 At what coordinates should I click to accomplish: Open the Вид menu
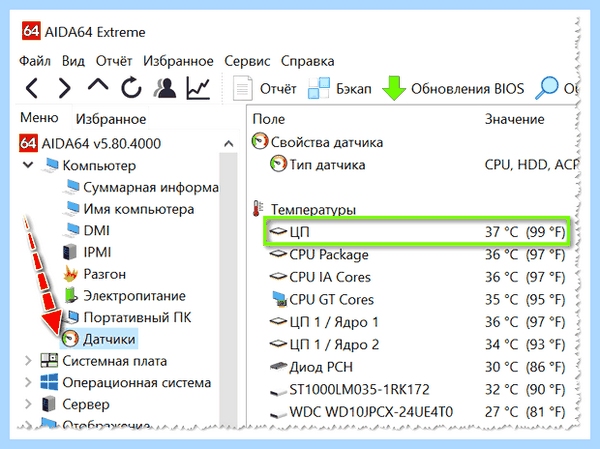pyautogui.click(x=73, y=61)
